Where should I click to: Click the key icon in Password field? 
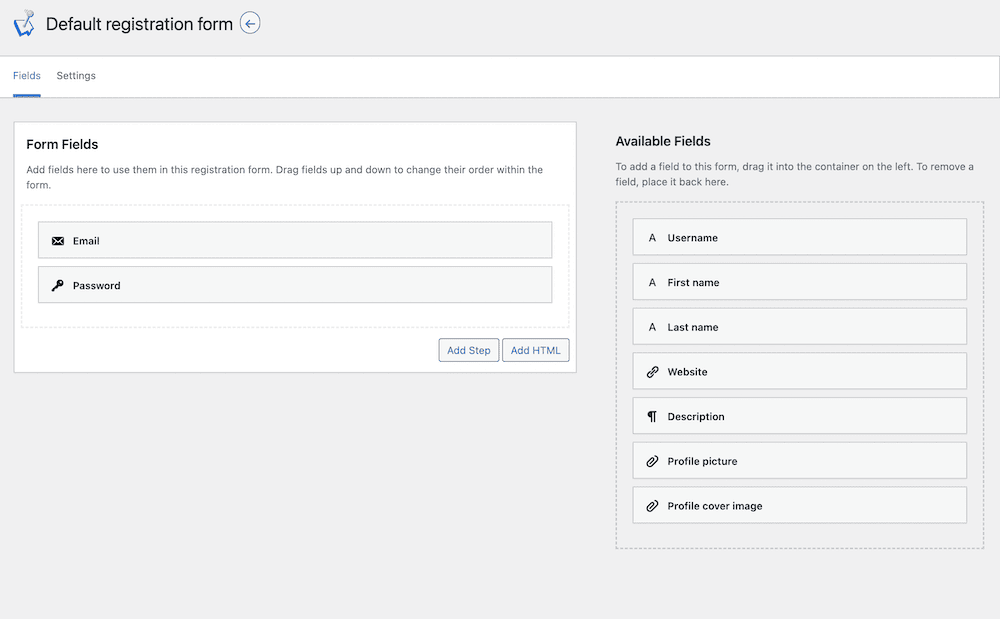point(57,286)
